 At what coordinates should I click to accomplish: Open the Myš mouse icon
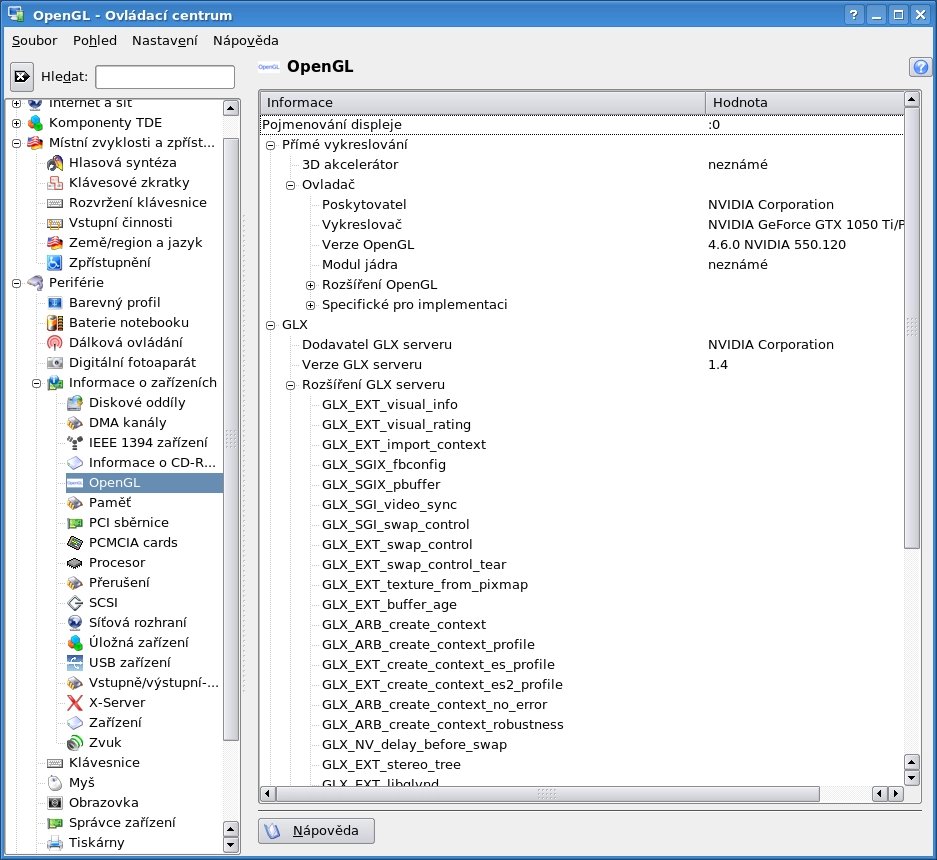point(55,783)
